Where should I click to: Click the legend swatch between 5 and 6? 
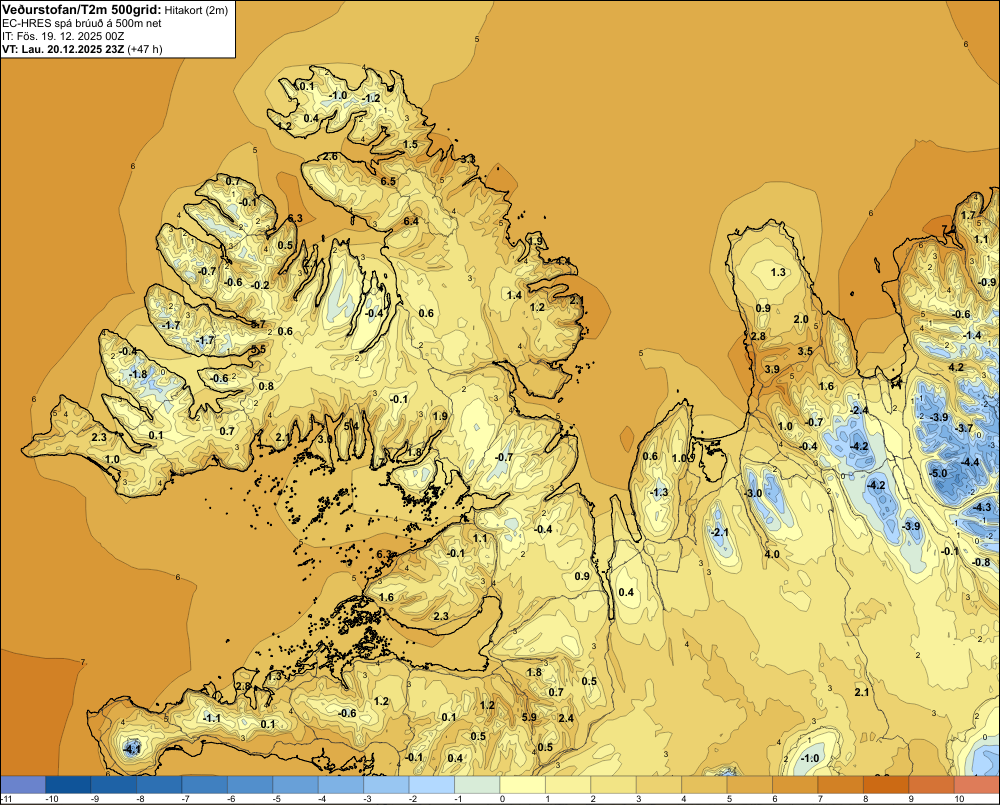coord(749,784)
